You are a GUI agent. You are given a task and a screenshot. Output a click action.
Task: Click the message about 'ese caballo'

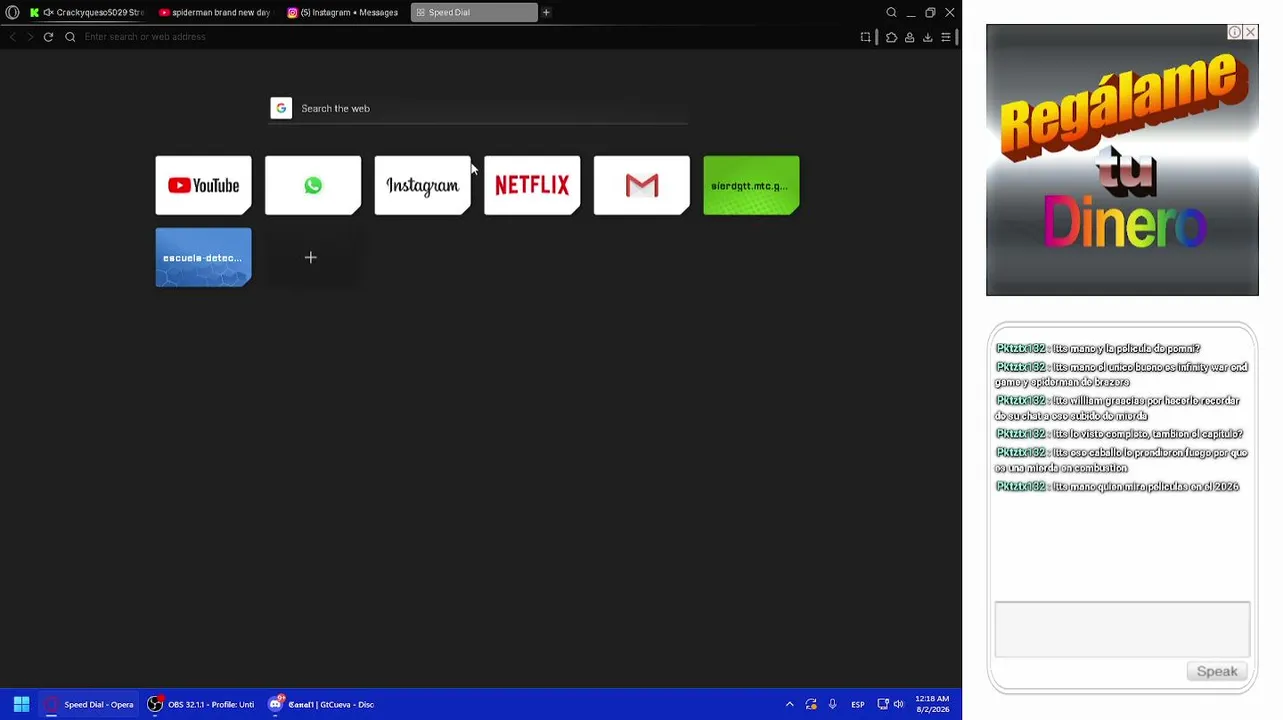click(x=1121, y=460)
